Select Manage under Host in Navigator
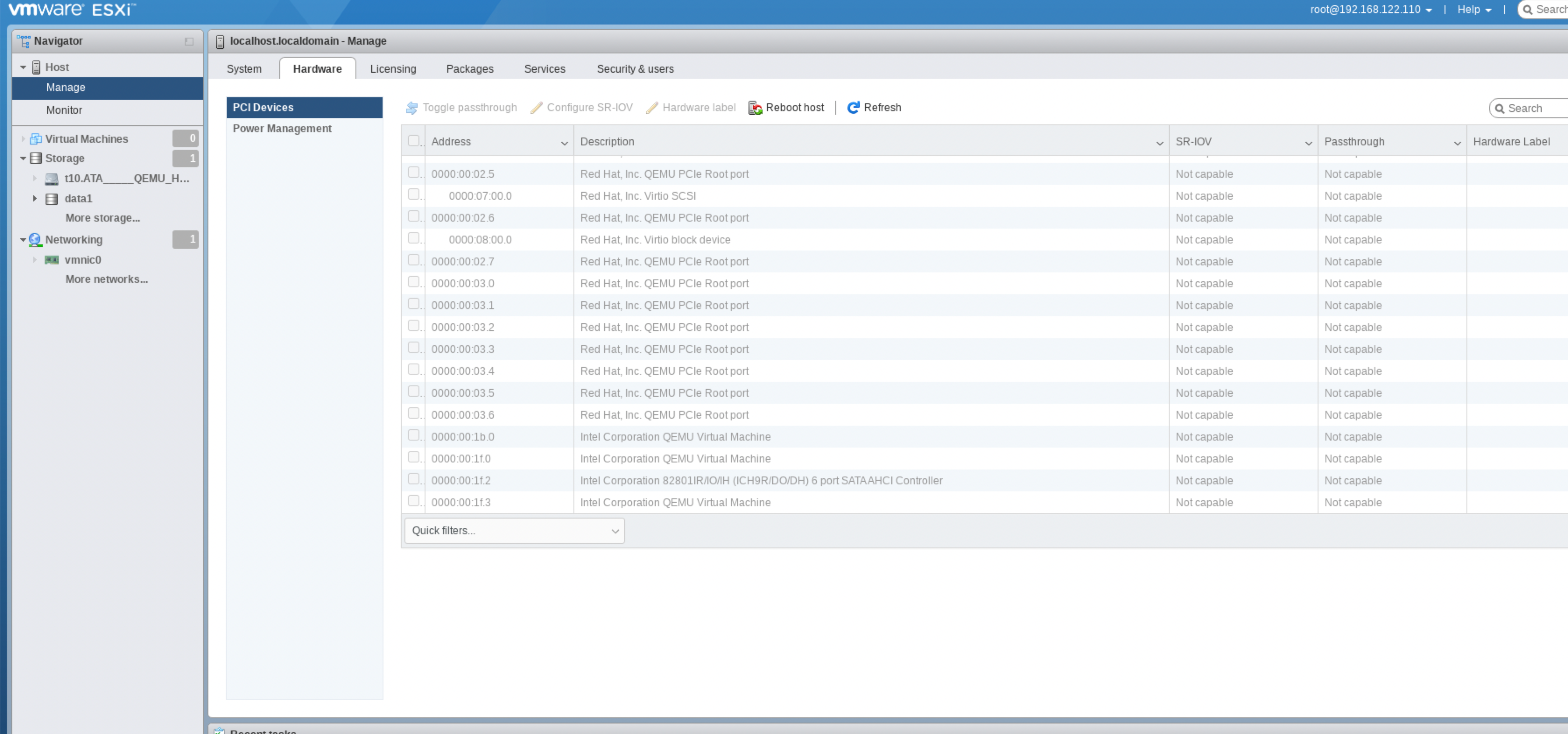Image resolution: width=1568 pixels, height=734 pixels. pyautogui.click(x=108, y=88)
